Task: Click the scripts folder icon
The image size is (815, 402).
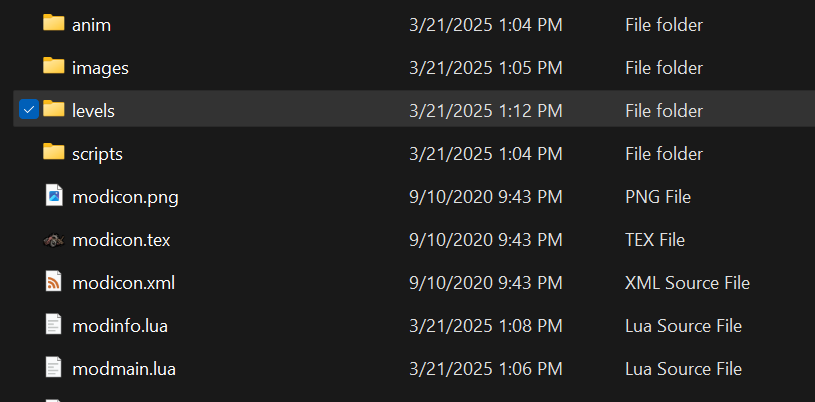Action: (x=54, y=152)
